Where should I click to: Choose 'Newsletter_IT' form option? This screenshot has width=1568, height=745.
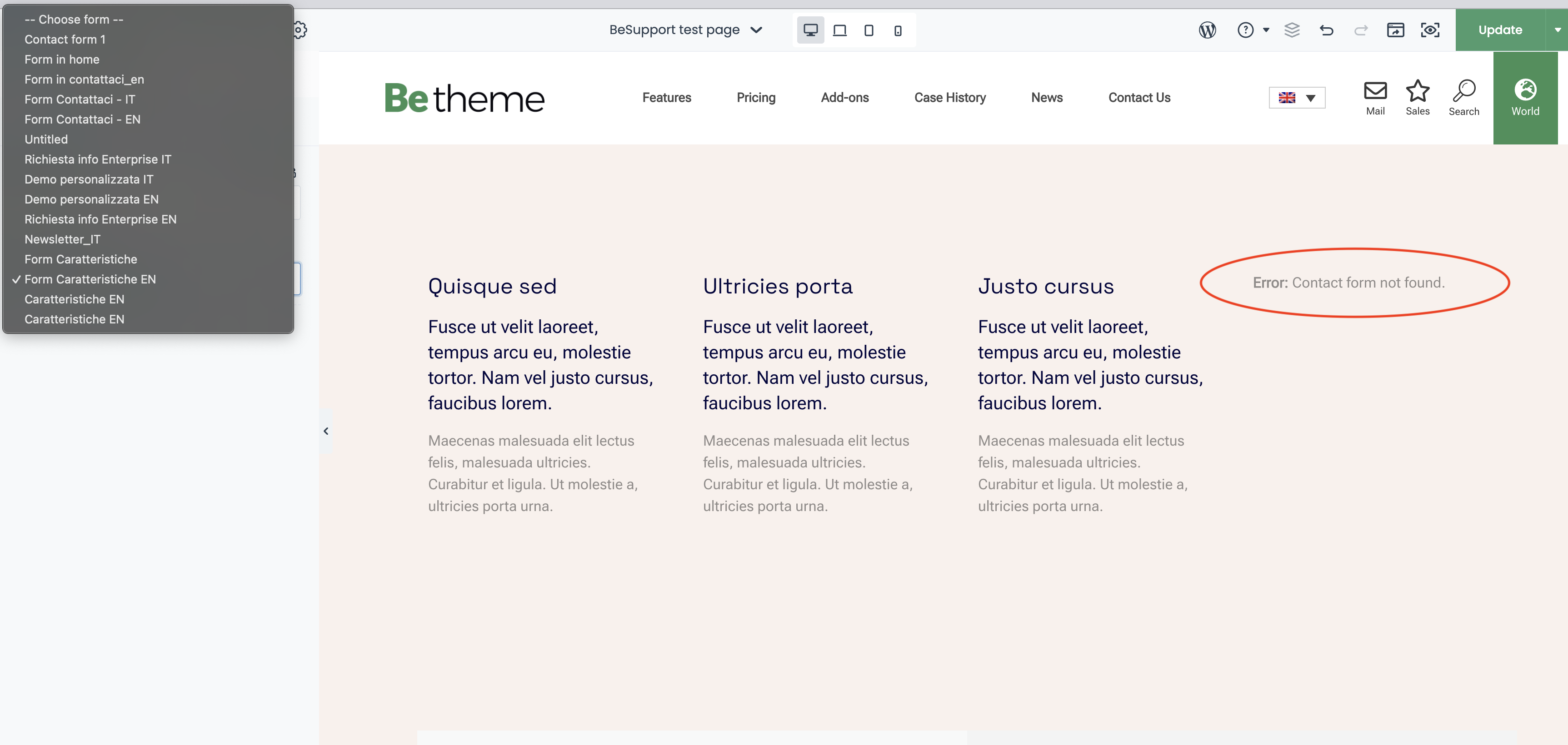(63, 239)
